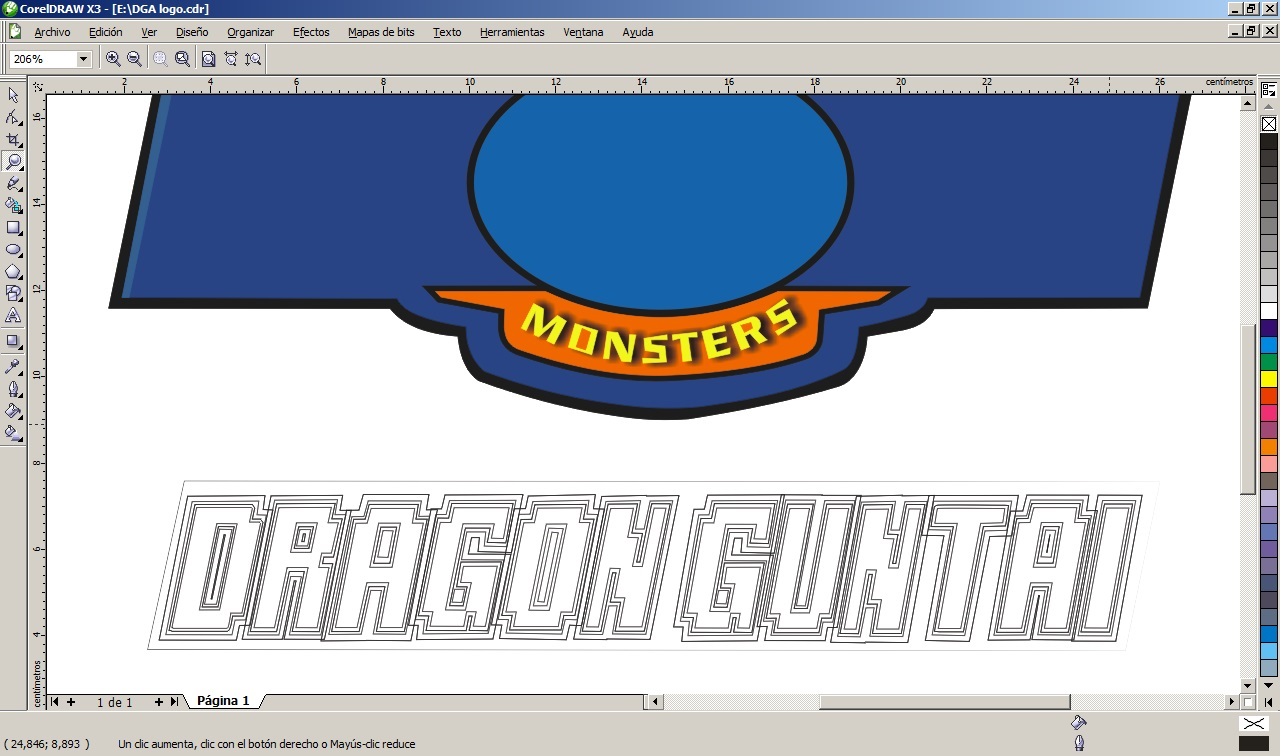
Task: Open the Mapas de bits menu
Action: (x=381, y=32)
